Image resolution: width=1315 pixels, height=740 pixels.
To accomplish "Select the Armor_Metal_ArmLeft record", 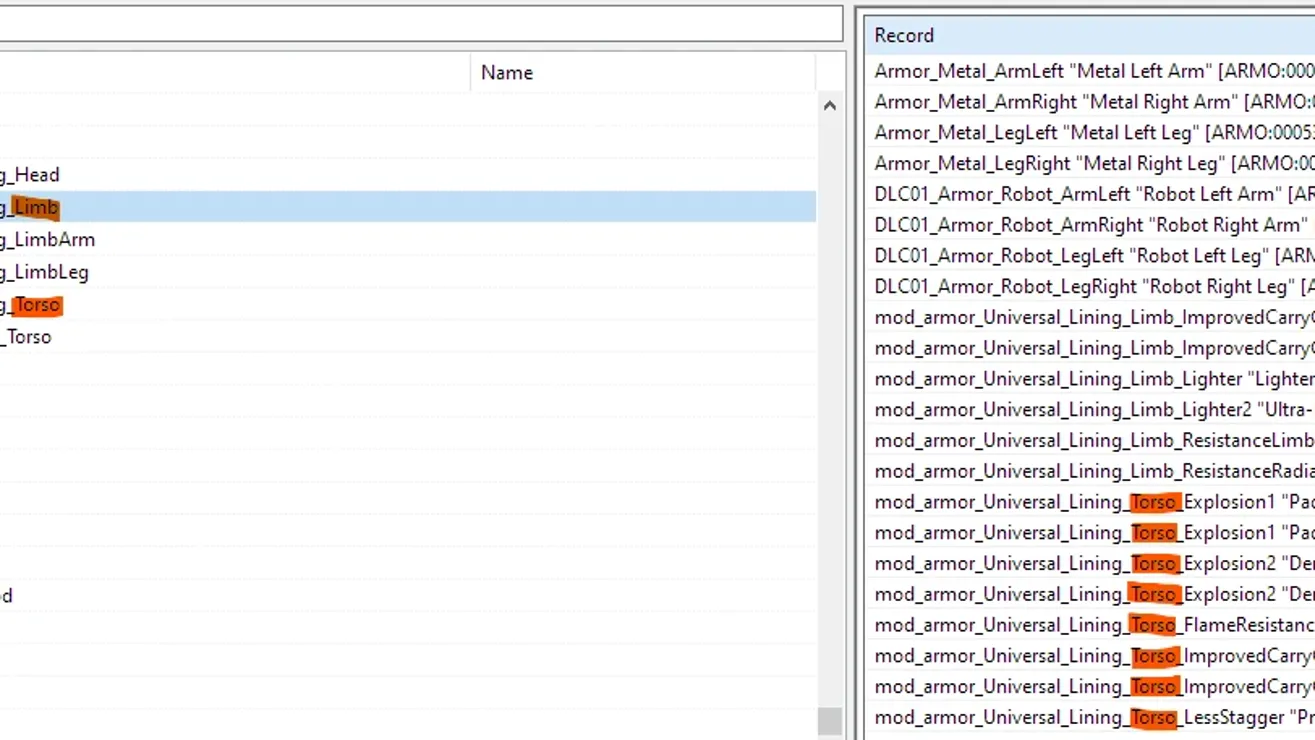I will pyautogui.click(x=1090, y=71).
